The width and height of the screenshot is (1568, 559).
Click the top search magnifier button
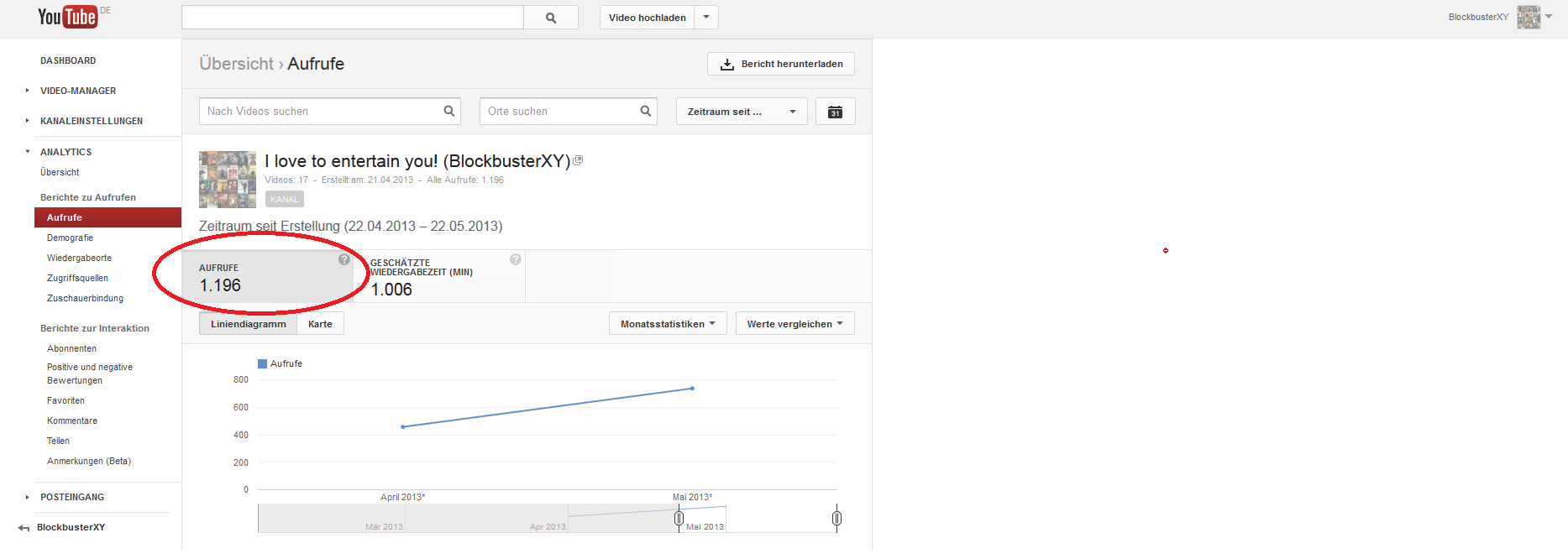point(551,18)
